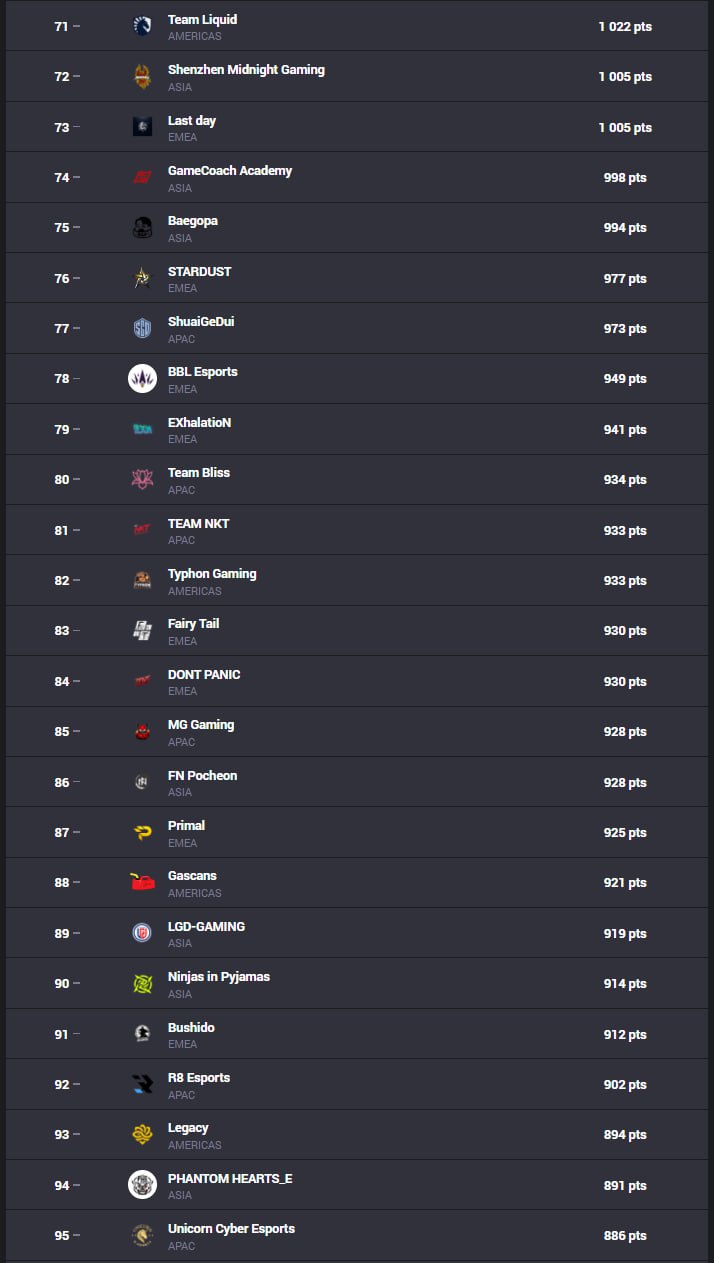Open the DONT PANIC team name link

(204, 675)
